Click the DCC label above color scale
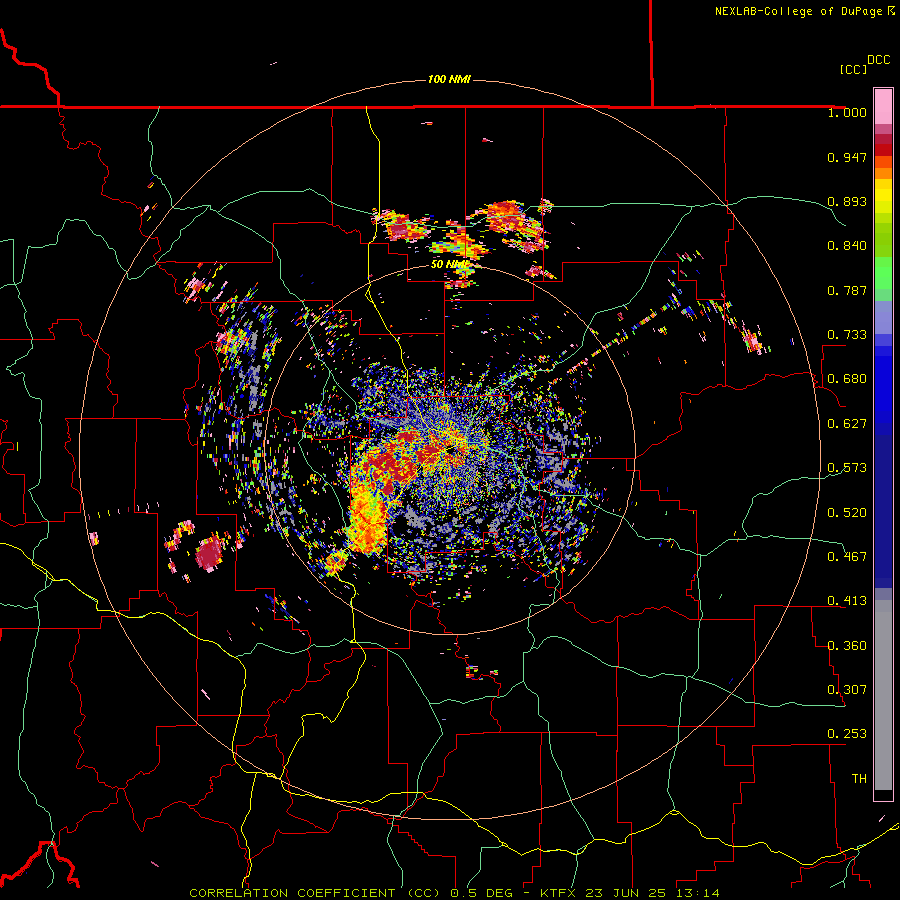 [x=878, y=60]
